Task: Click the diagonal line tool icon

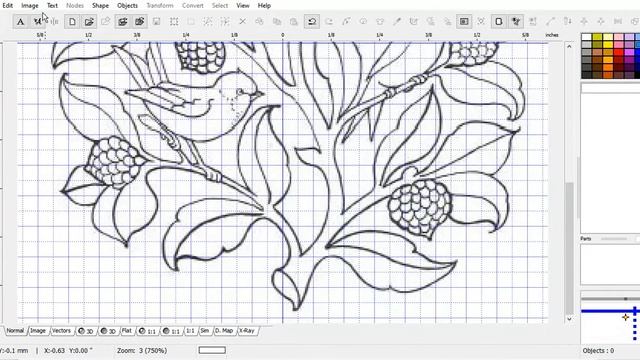Action: click(x=550, y=22)
